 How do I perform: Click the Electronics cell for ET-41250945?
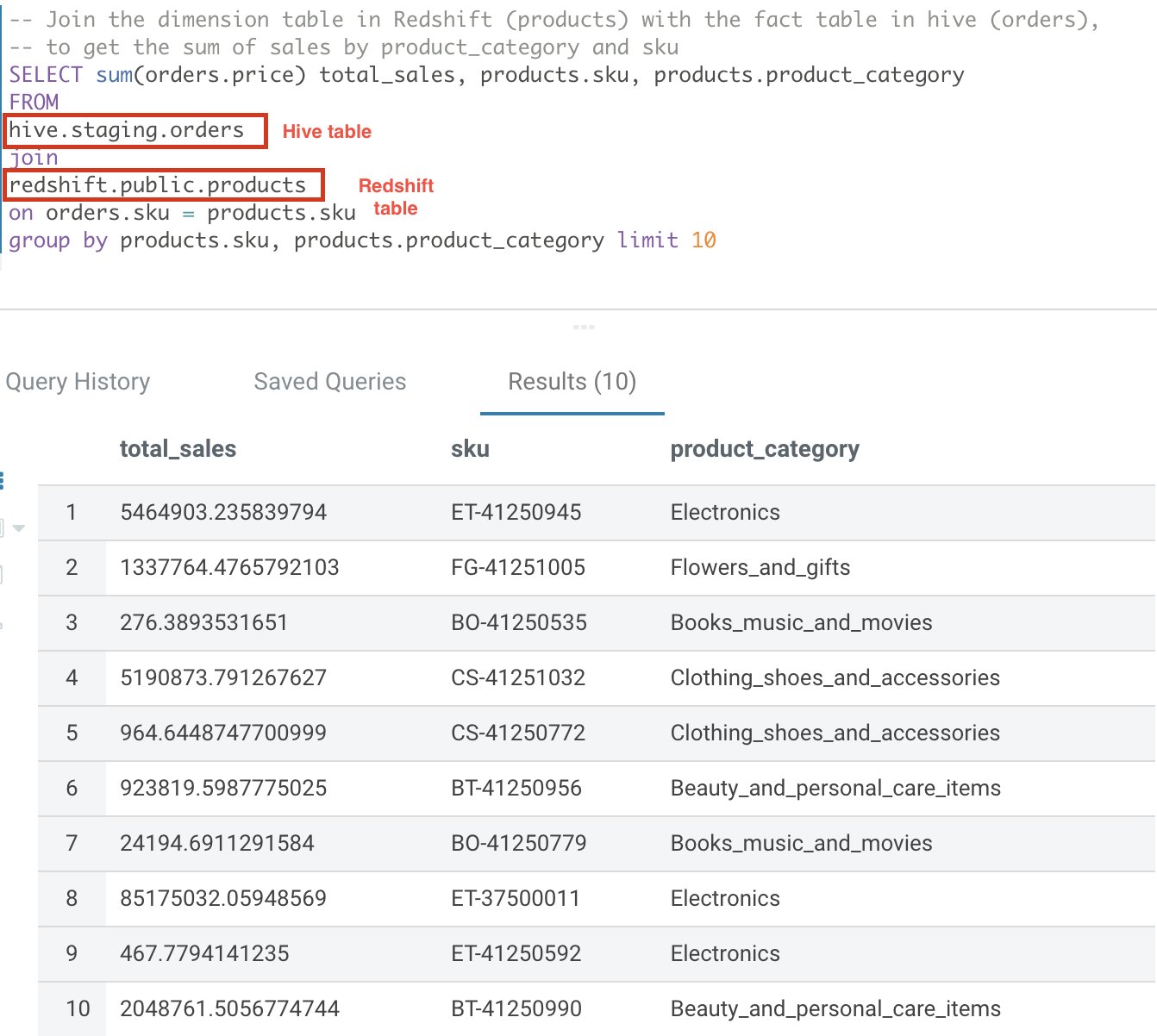point(725,512)
